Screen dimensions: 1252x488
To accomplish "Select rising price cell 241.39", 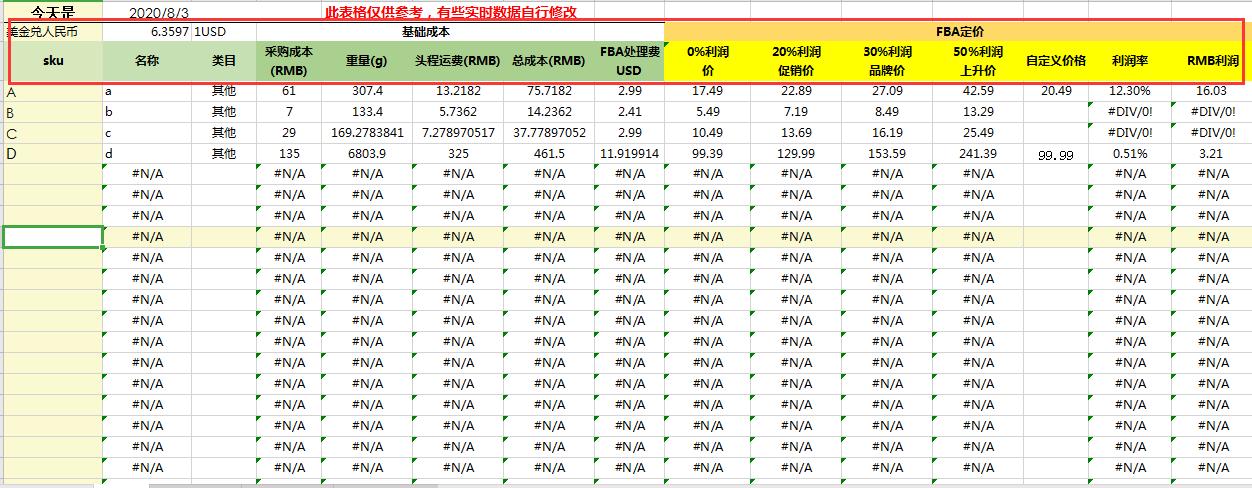I will [977, 154].
